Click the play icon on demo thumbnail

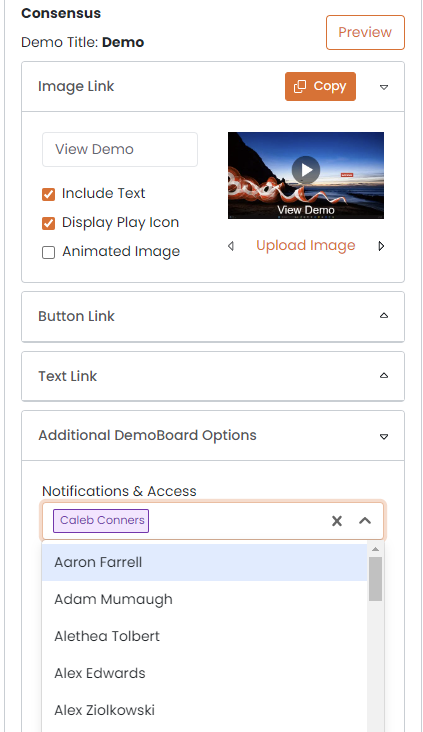[x=306, y=169]
